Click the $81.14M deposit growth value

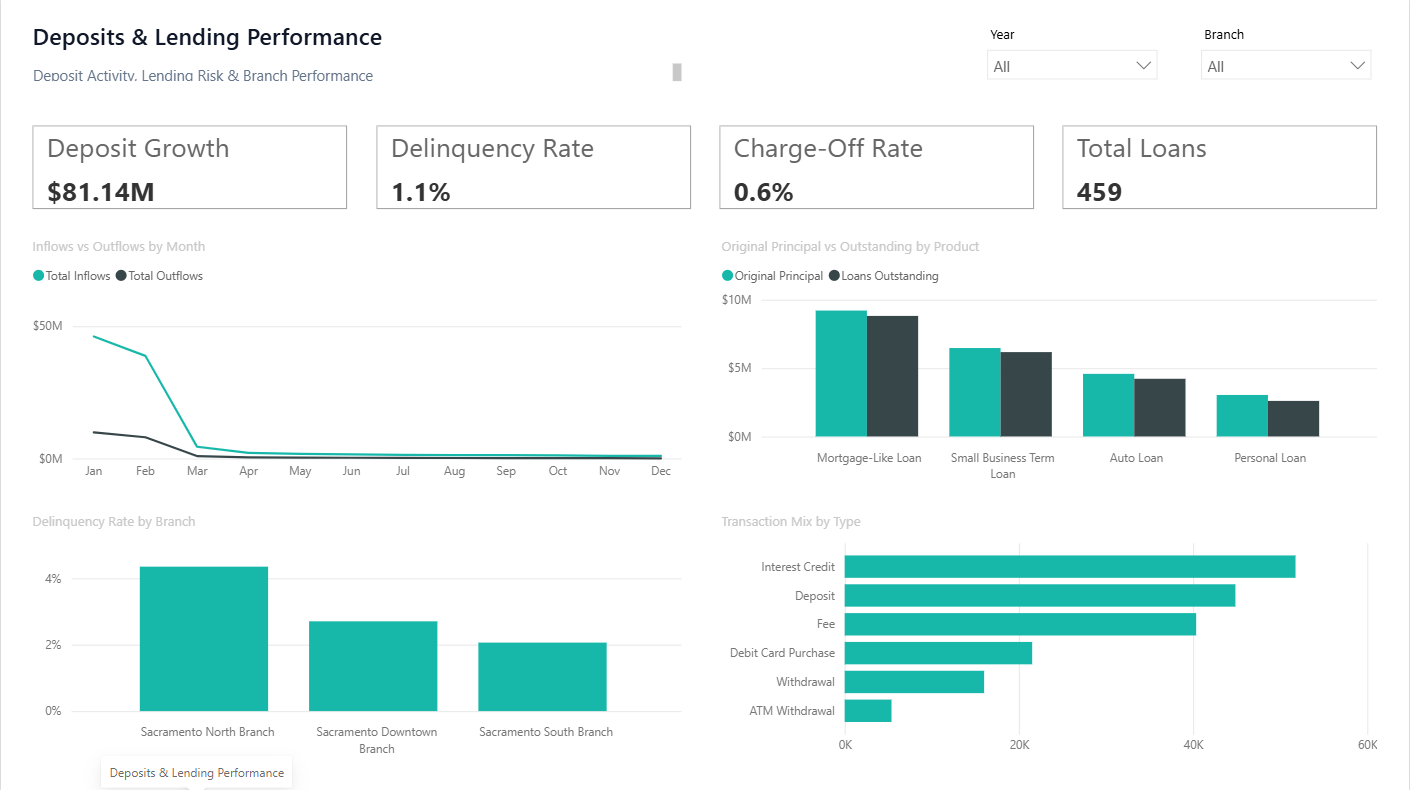tap(101, 192)
